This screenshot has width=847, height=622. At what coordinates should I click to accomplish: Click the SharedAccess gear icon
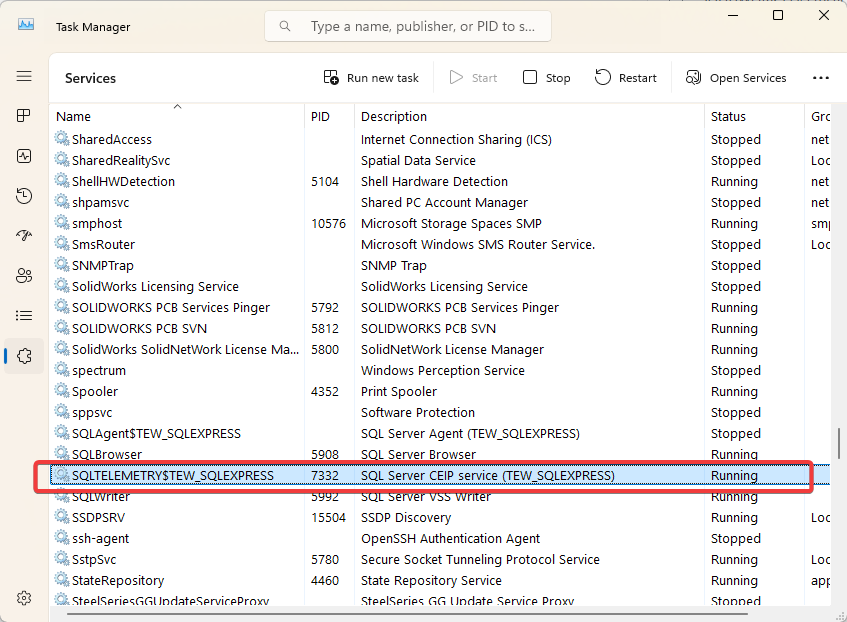pyautogui.click(x=62, y=138)
